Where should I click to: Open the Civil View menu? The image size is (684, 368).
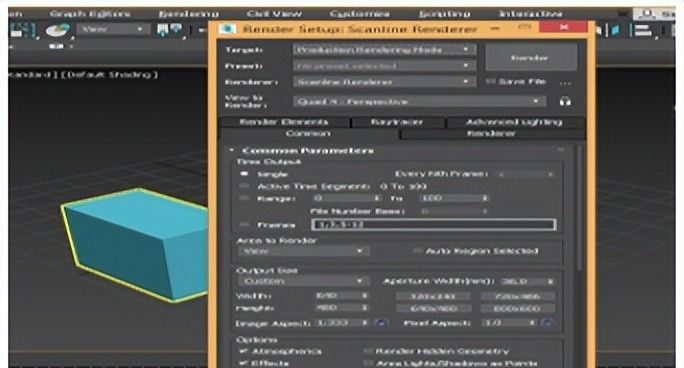(274, 14)
